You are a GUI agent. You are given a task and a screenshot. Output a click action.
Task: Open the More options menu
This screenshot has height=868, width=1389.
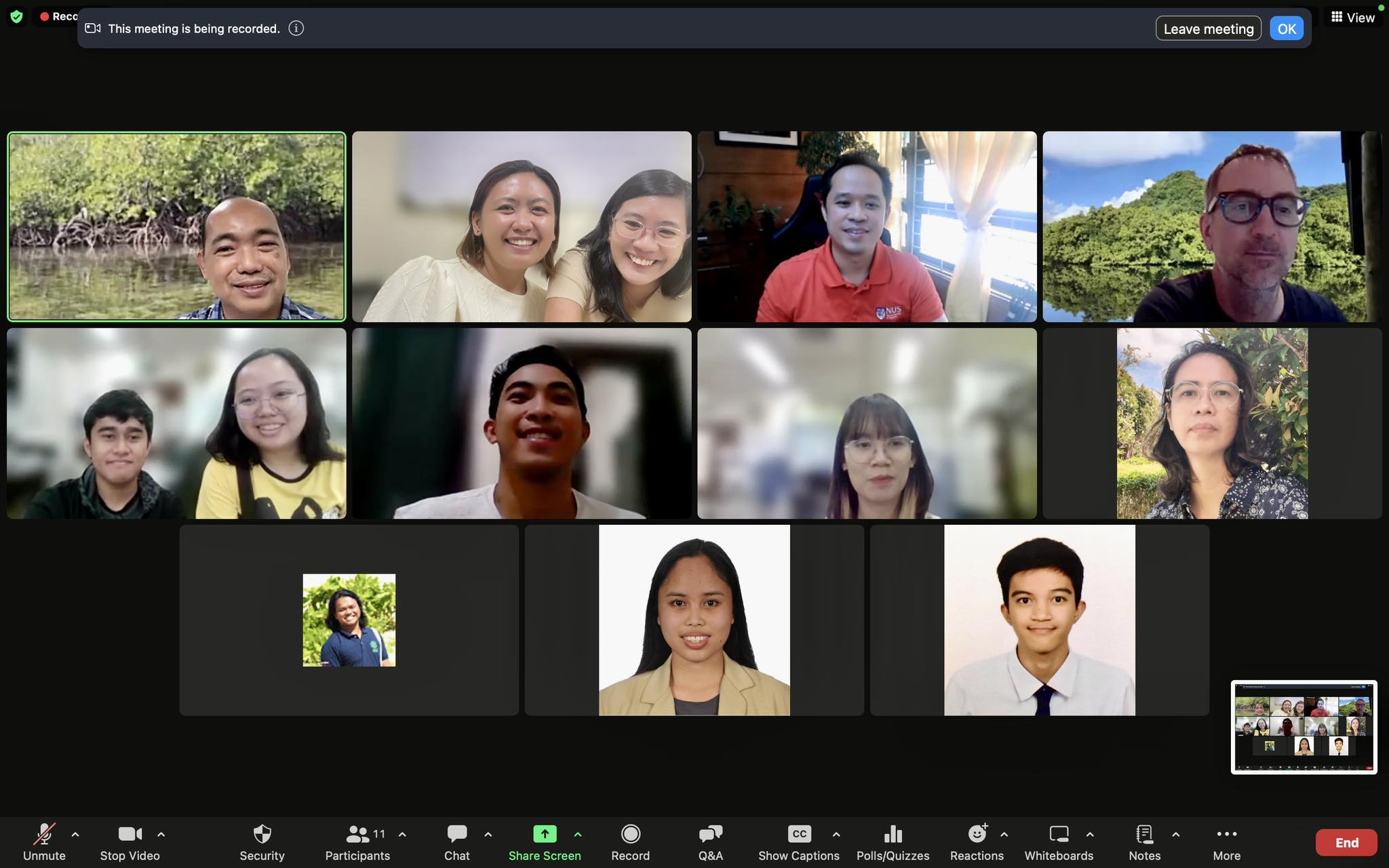click(1226, 834)
